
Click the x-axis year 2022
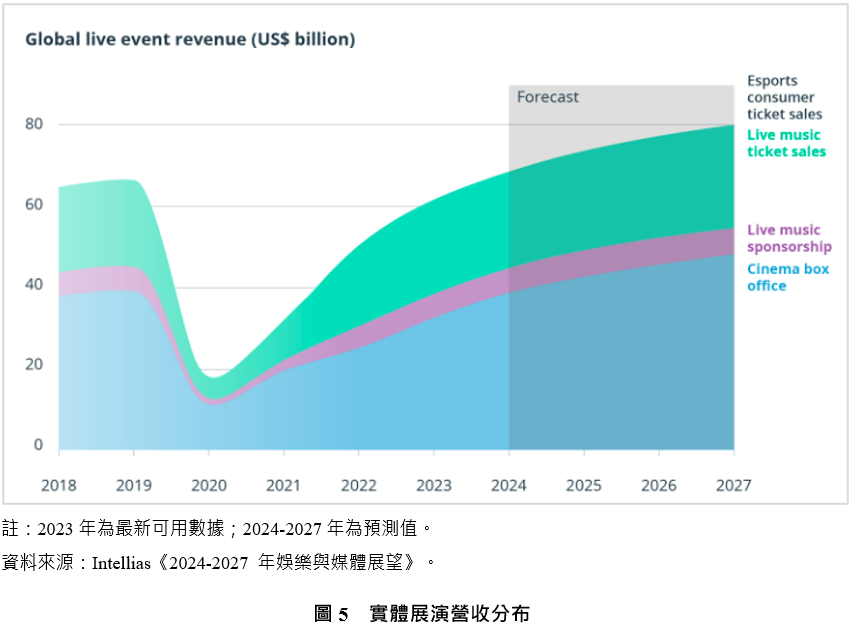359,485
